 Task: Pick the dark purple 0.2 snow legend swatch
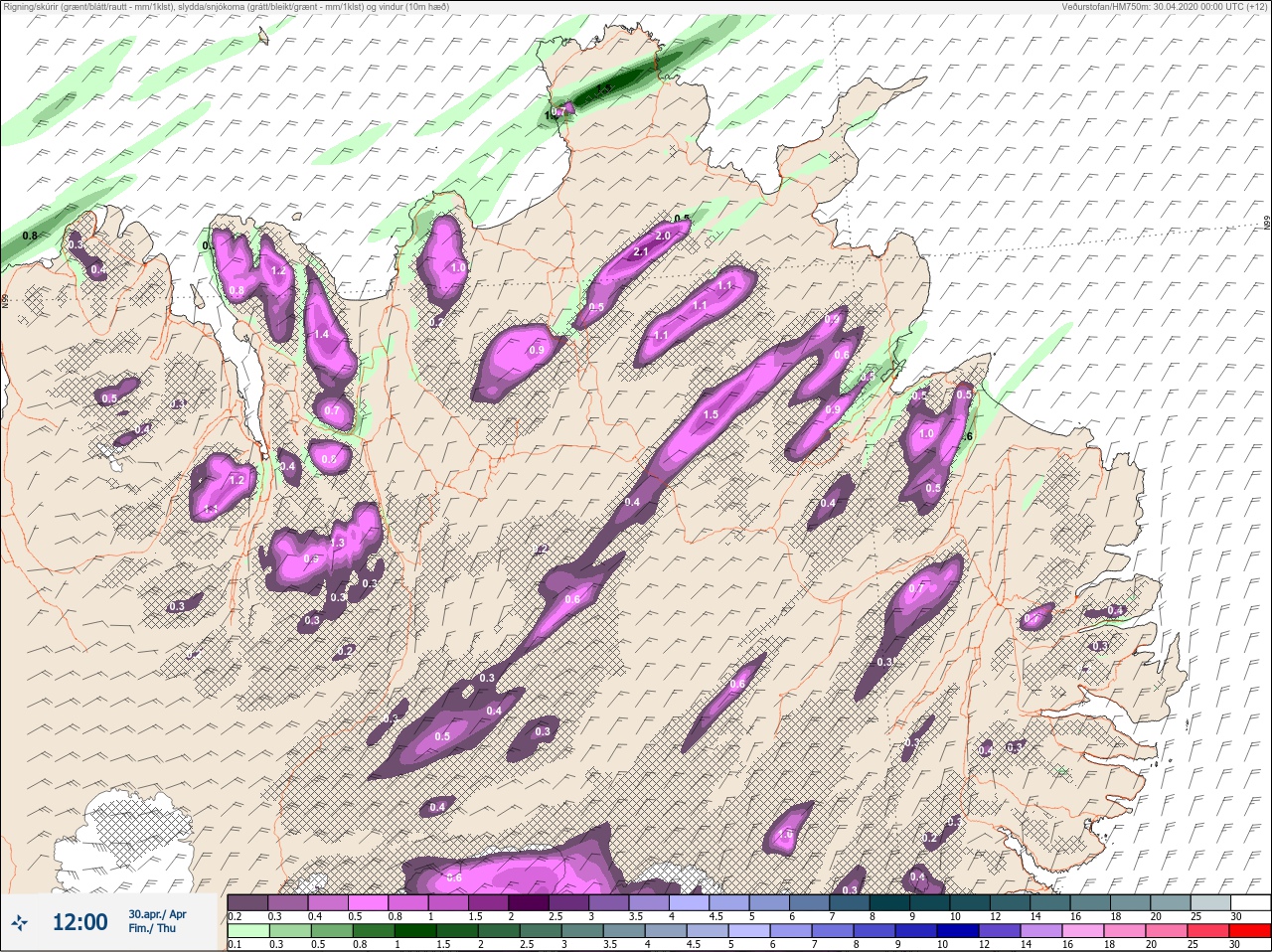247,902
